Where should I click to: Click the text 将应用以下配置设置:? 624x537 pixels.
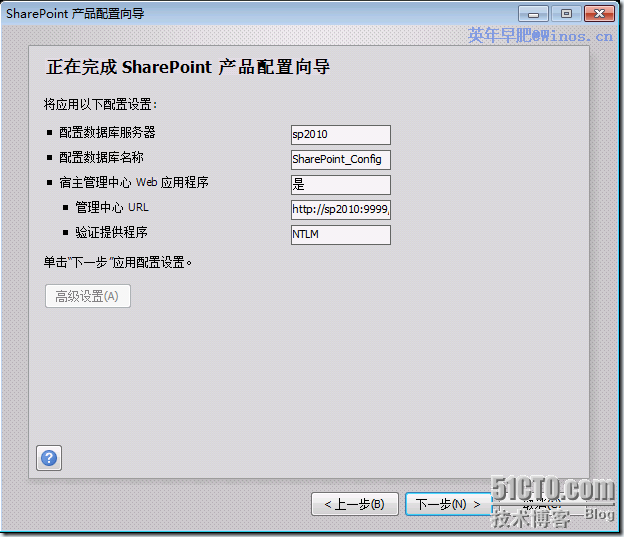click(100, 104)
